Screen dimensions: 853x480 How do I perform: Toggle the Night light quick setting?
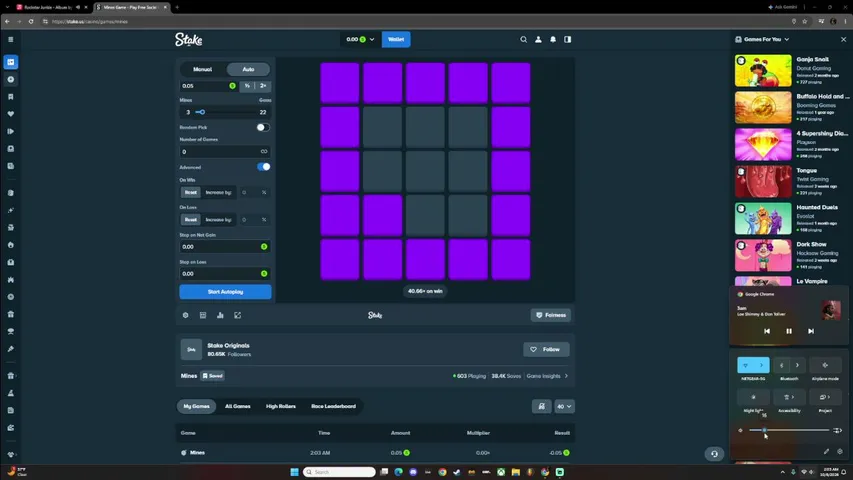[753, 397]
